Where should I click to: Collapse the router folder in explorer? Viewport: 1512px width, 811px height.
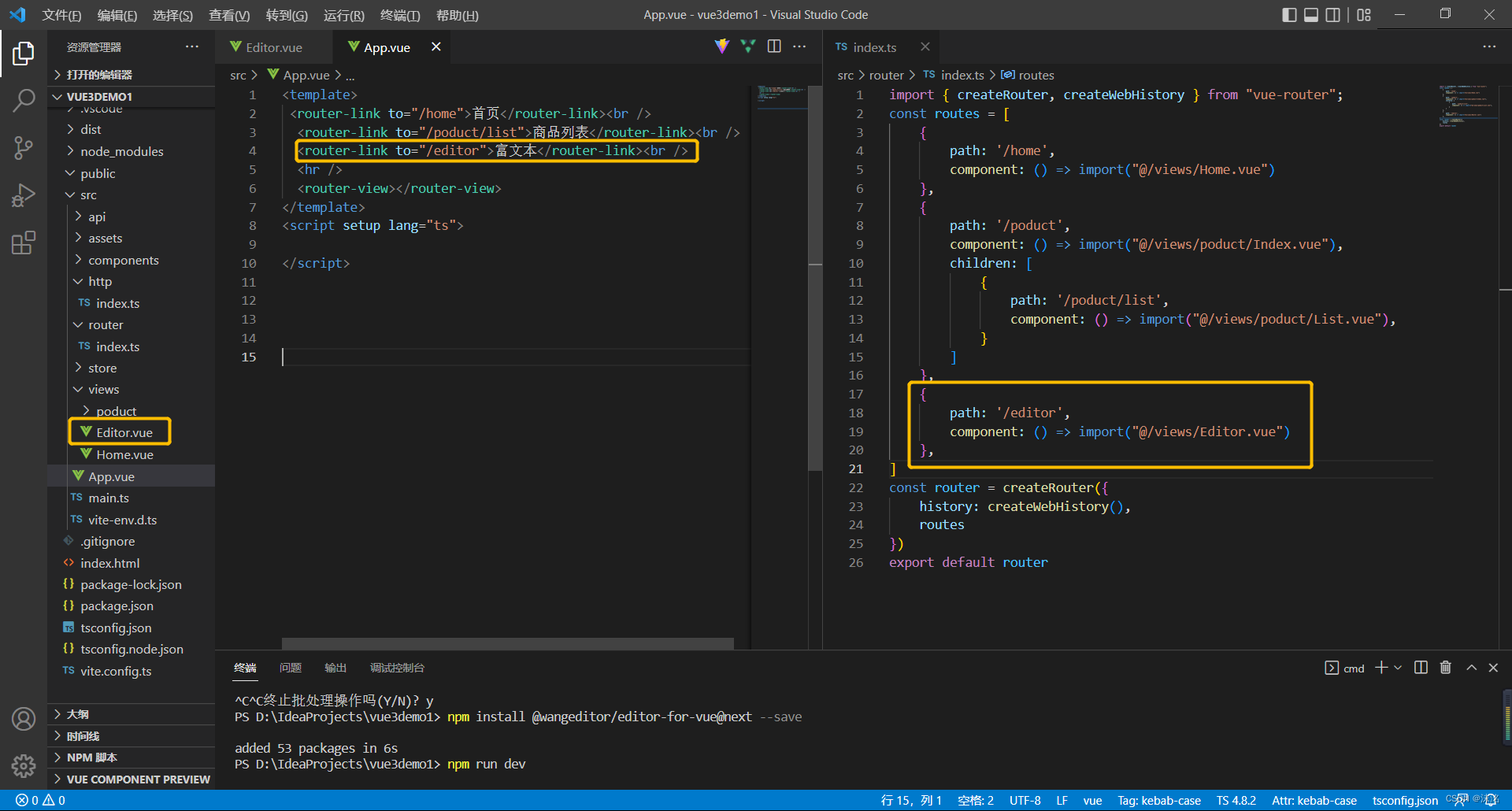(106, 324)
